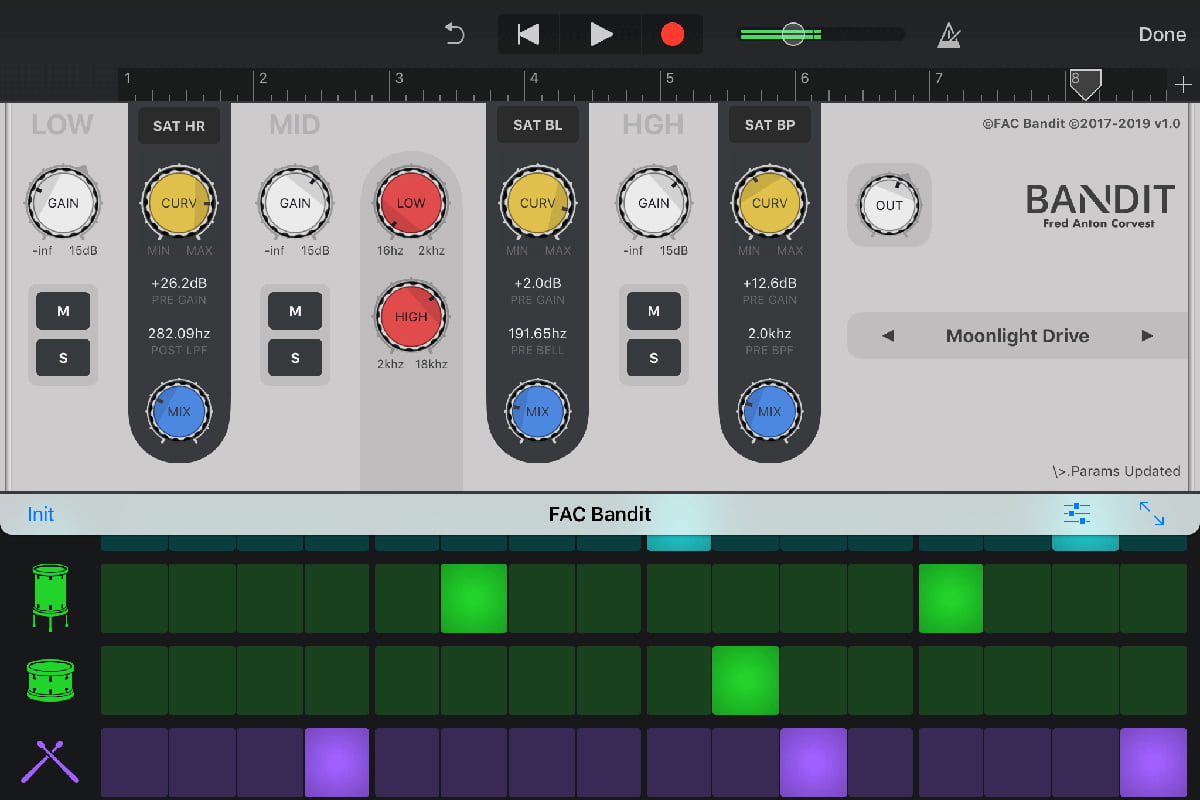The width and height of the screenshot is (1200, 800).
Task: Mute the LOW band with M
Action: 63,311
